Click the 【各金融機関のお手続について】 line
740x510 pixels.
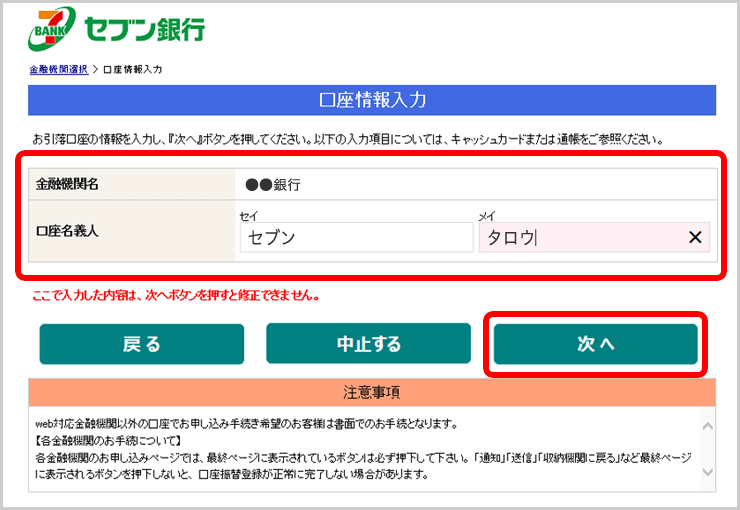(108, 441)
